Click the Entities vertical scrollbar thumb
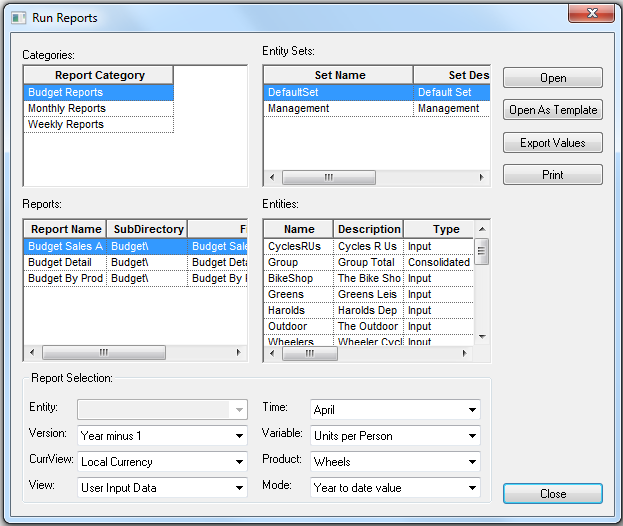The width and height of the screenshot is (623, 526). pyautogui.click(x=482, y=251)
